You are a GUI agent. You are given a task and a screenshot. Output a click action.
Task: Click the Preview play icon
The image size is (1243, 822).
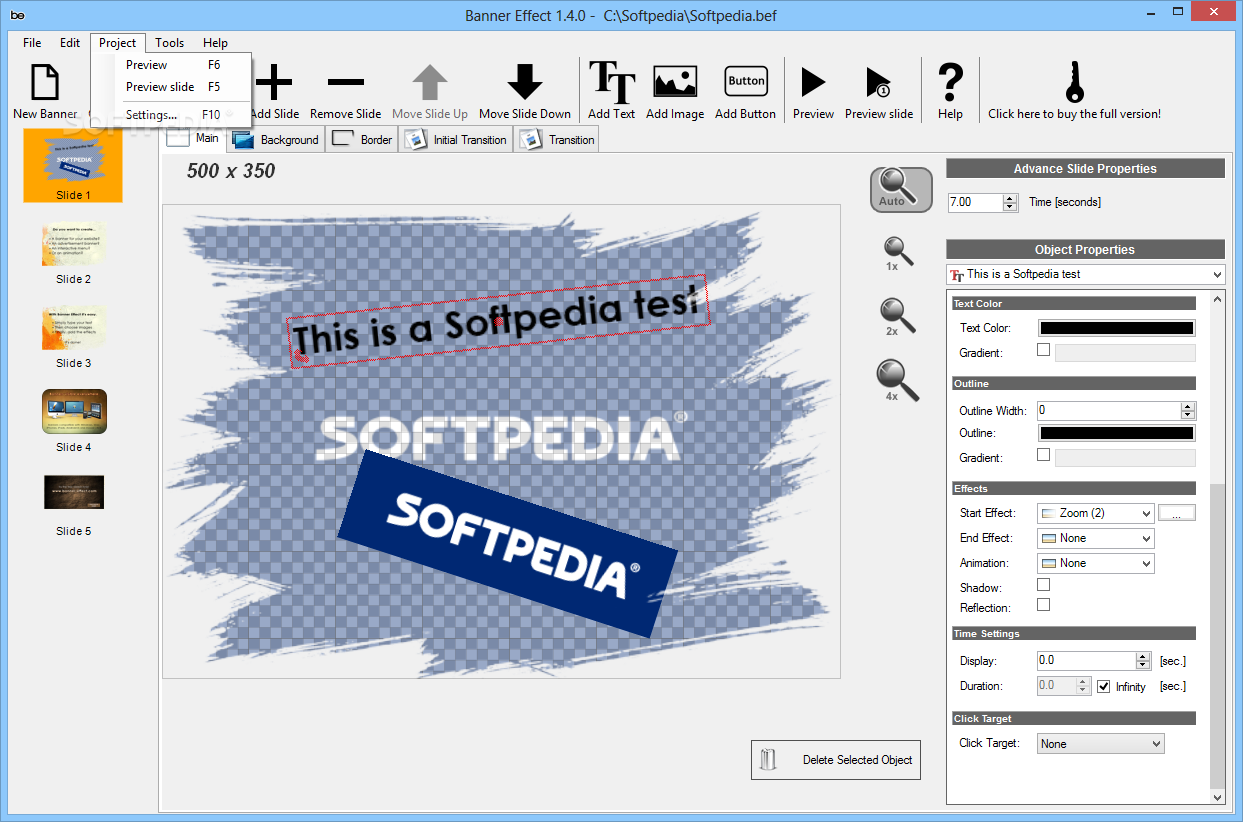point(813,82)
